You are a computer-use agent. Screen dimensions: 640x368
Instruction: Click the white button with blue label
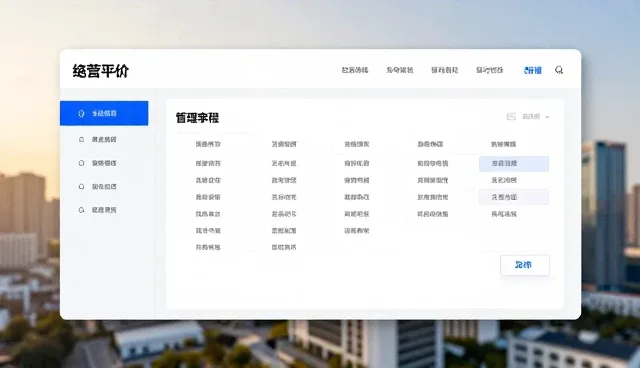pyautogui.click(x=525, y=265)
